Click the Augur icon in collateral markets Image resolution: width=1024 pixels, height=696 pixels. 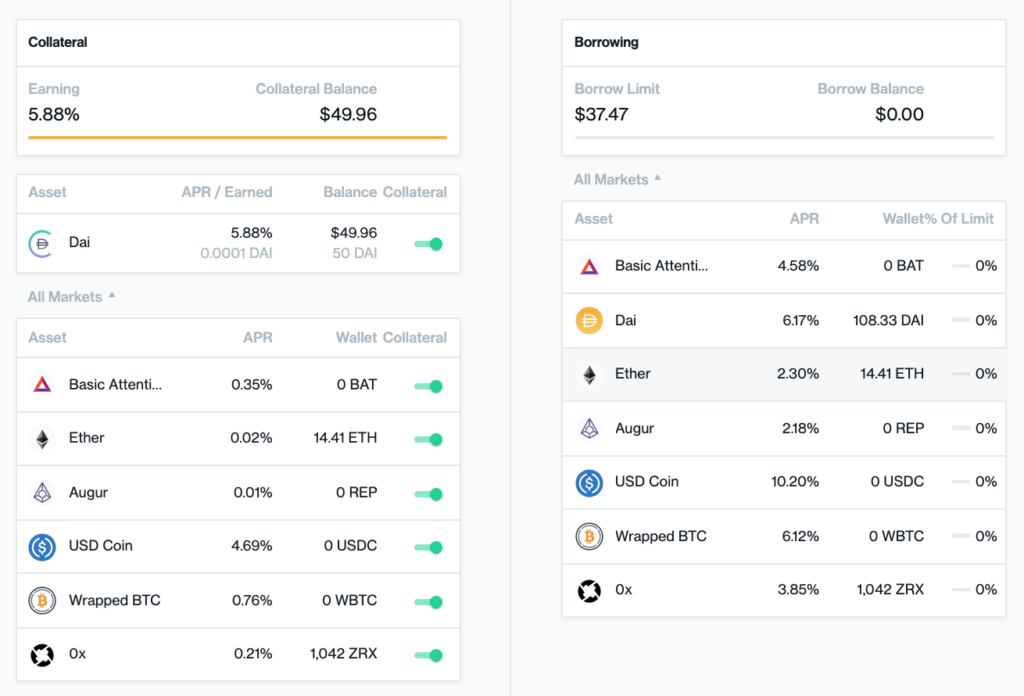[x=41, y=492]
